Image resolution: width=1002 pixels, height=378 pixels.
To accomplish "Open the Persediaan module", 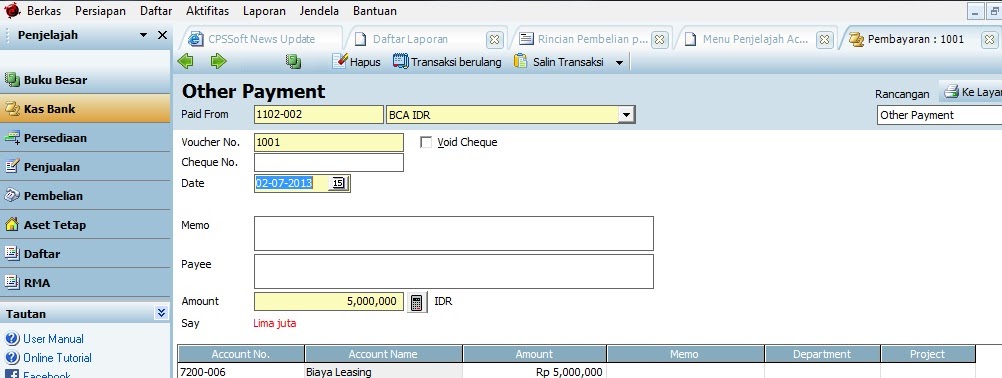I will [85, 138].
